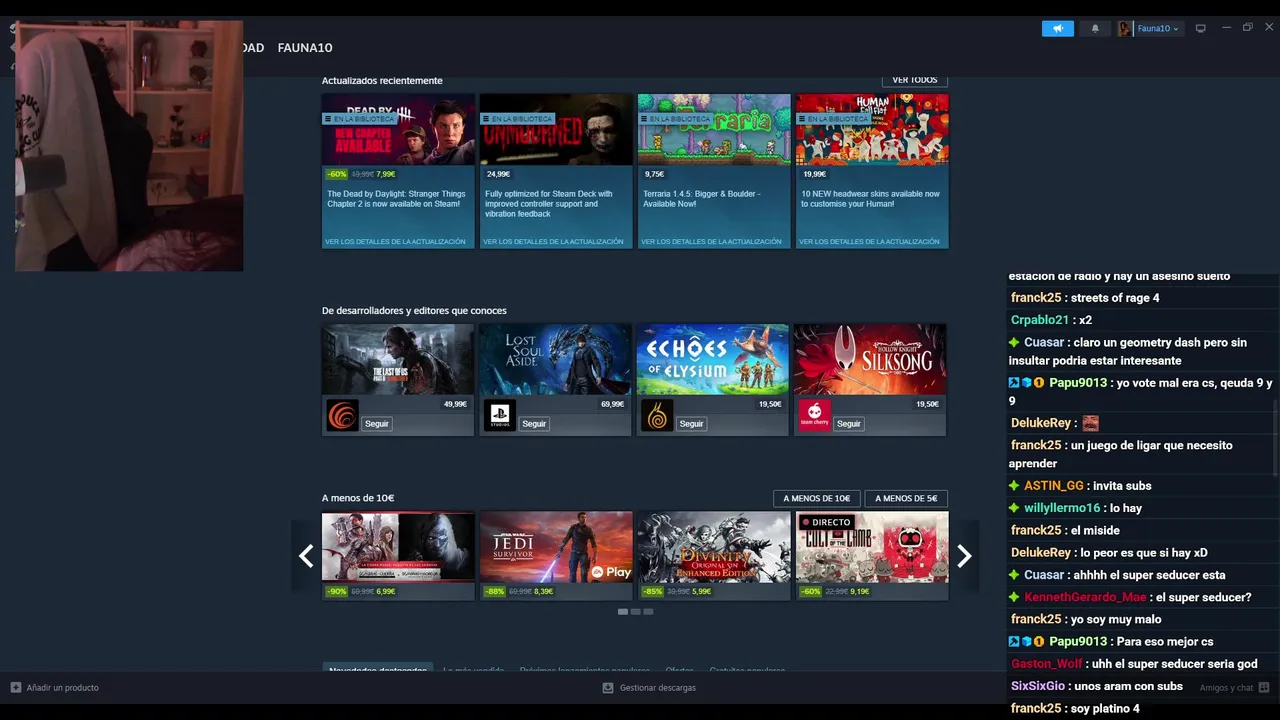Screen dimensions: 1280x720
Task: Open the Shadow of Mordor bundle -90% card
Action: pyautogui.click(x=398, y=555)
